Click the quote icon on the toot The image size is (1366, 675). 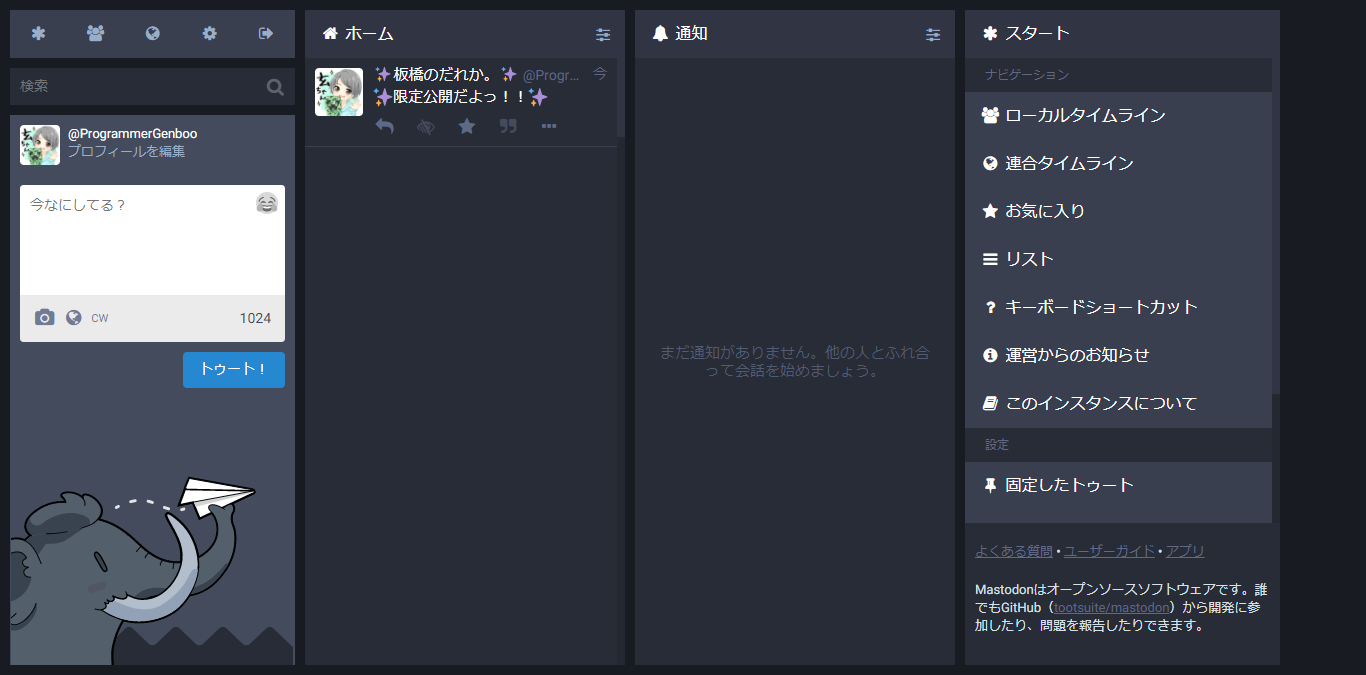coord(508,126)
